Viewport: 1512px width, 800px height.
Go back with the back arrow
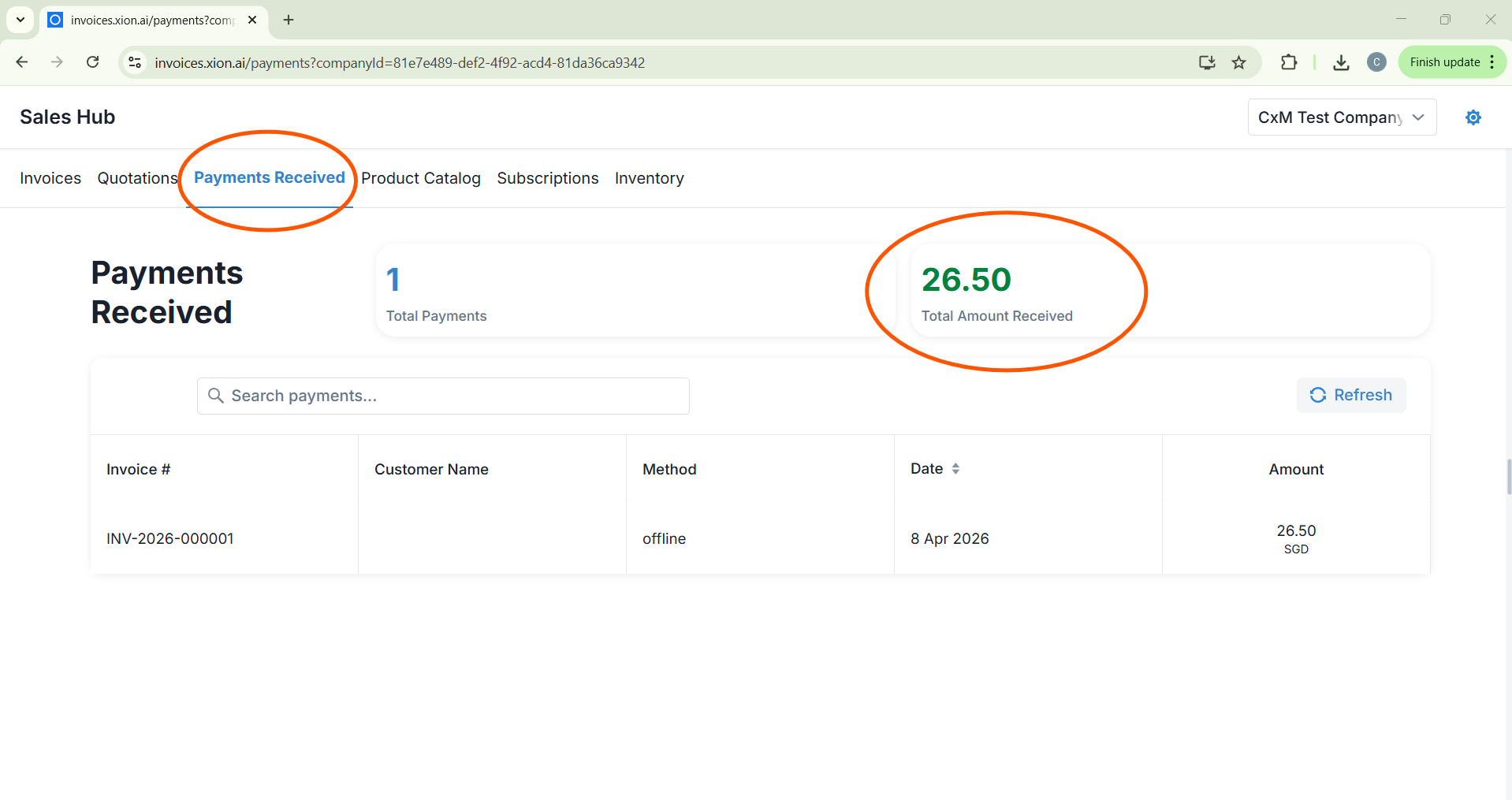click(x=22, y=62)
